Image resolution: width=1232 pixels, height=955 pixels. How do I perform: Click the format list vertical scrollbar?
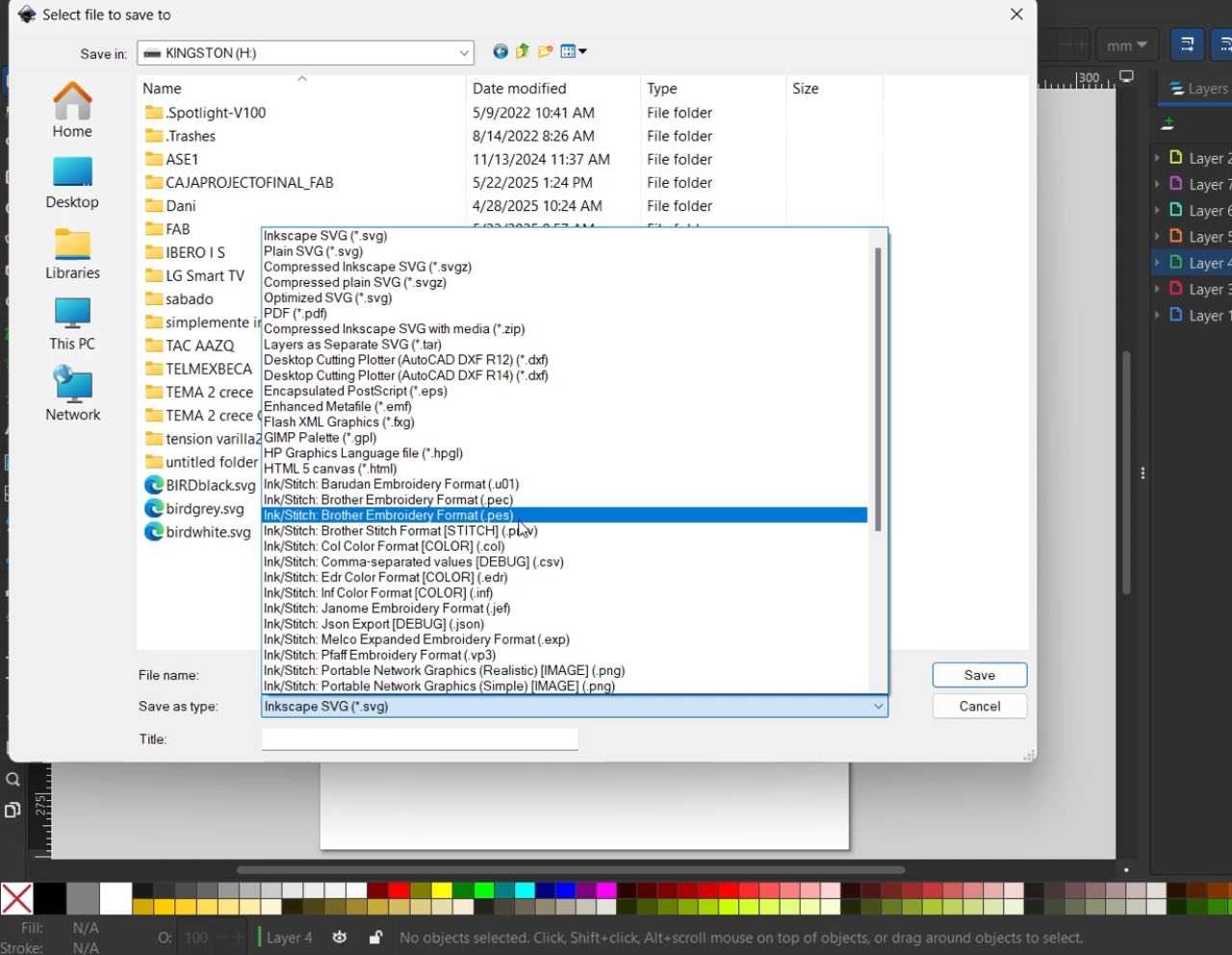(877, 390)
